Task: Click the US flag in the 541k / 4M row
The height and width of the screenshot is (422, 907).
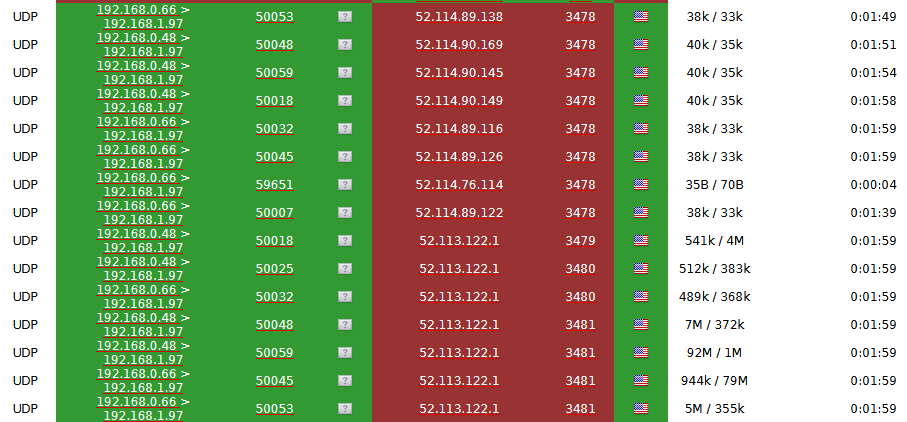Action: (640, 240)
